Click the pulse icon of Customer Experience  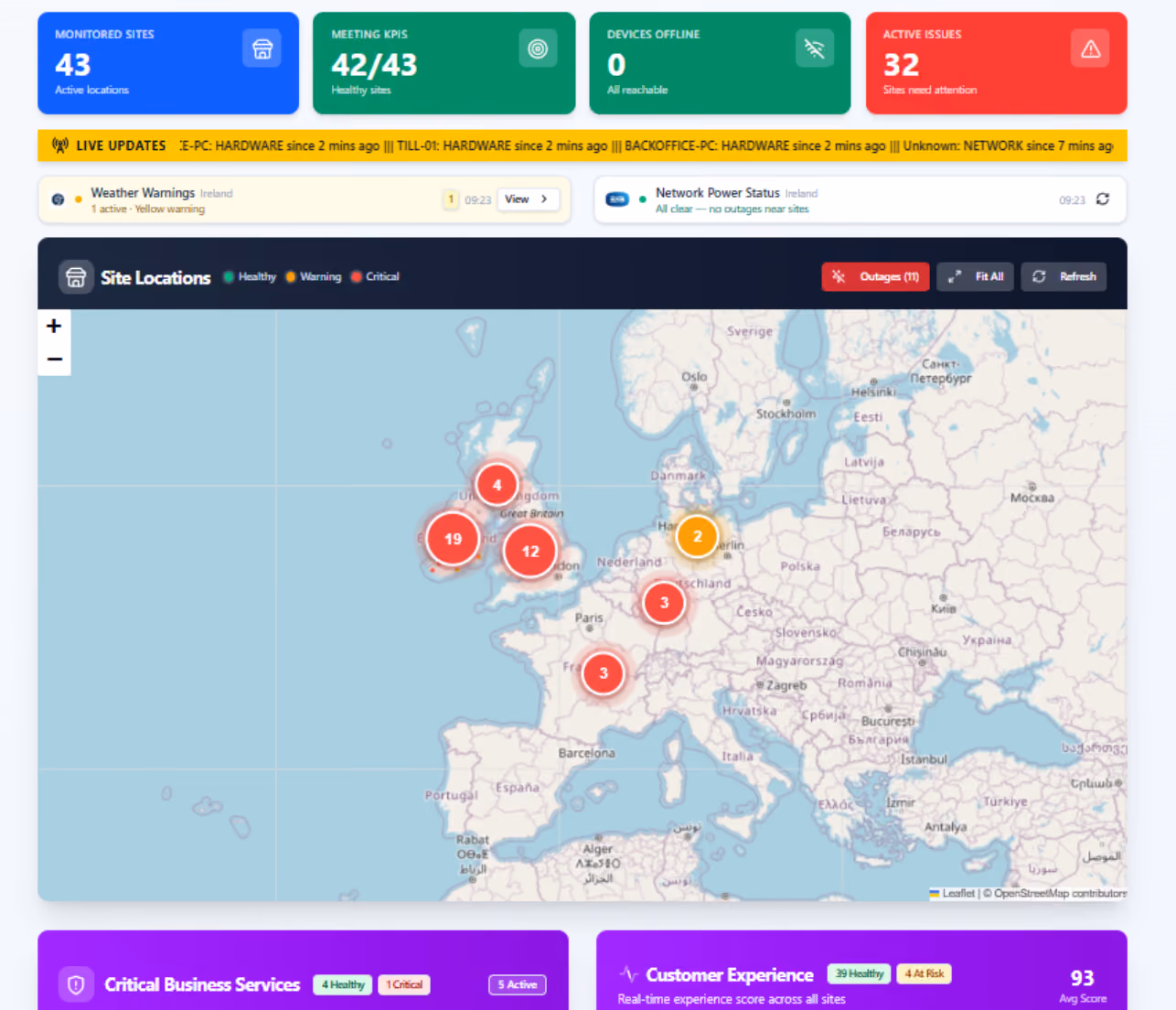click(628, 974)
